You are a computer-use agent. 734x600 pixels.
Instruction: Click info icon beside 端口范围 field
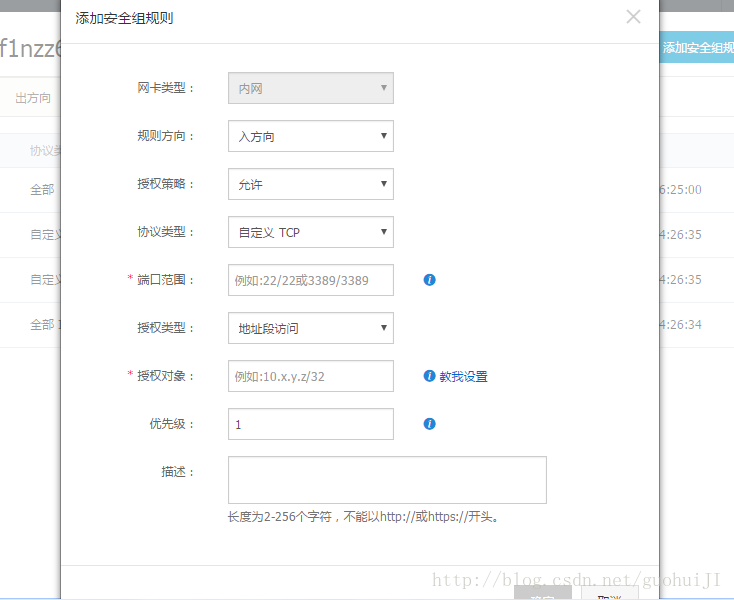point(429,280)
